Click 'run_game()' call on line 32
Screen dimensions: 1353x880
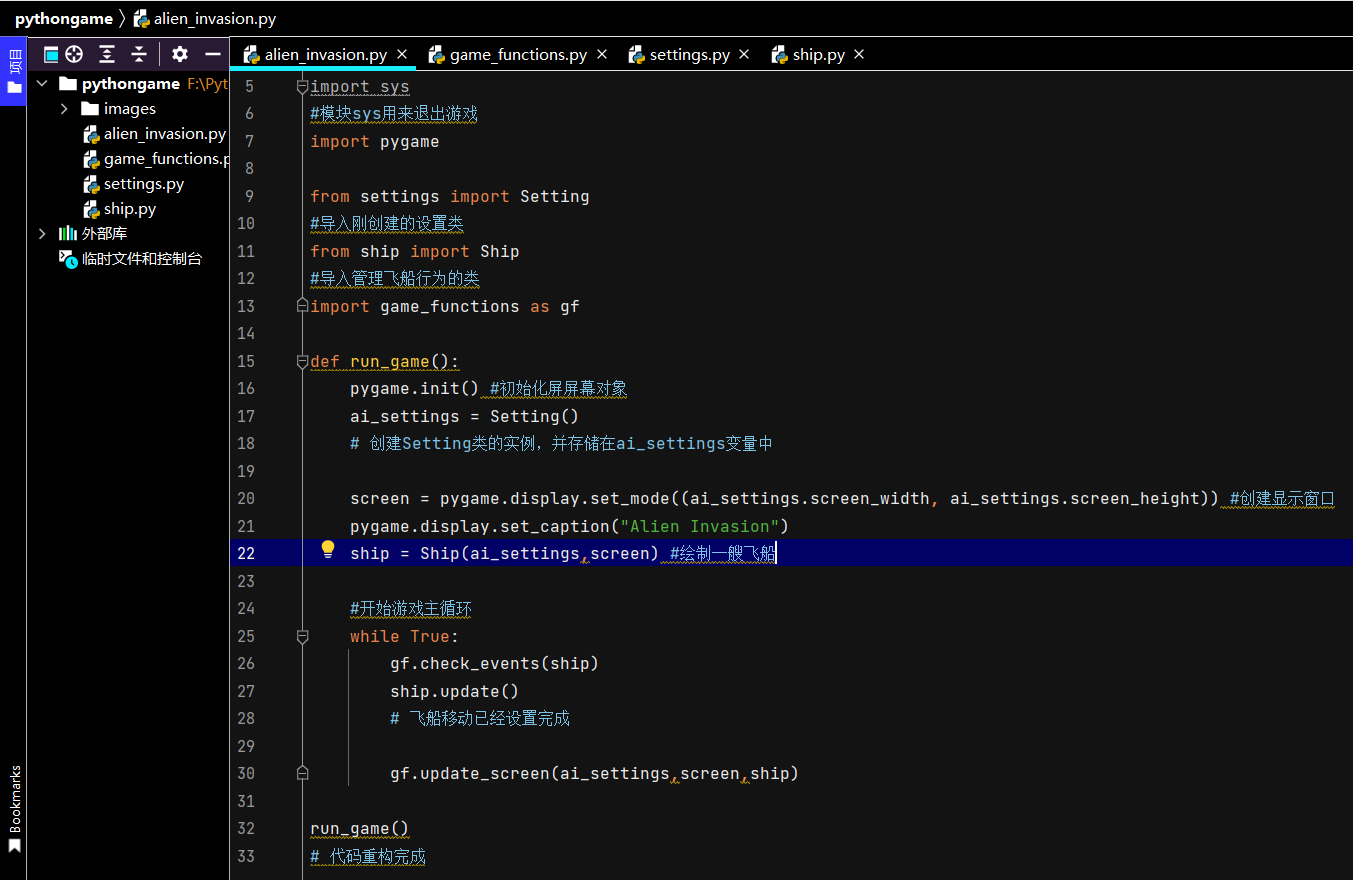pos(360,828)
